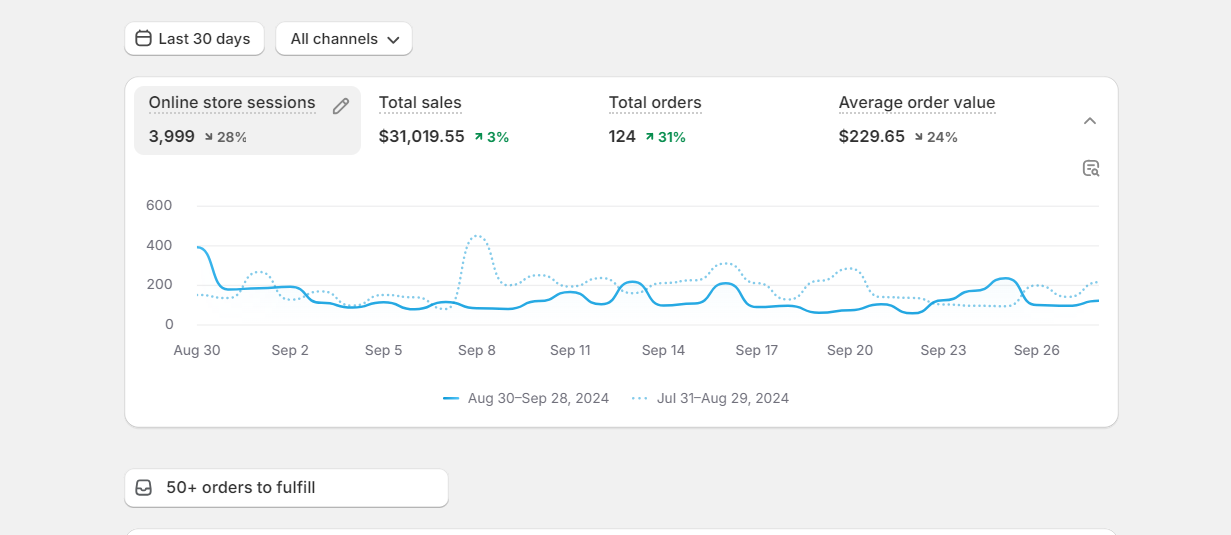The width and height of the screenshot is (1231, 535).
Task: Click the Online store sessions heading
Action: [x=232, y=103]
